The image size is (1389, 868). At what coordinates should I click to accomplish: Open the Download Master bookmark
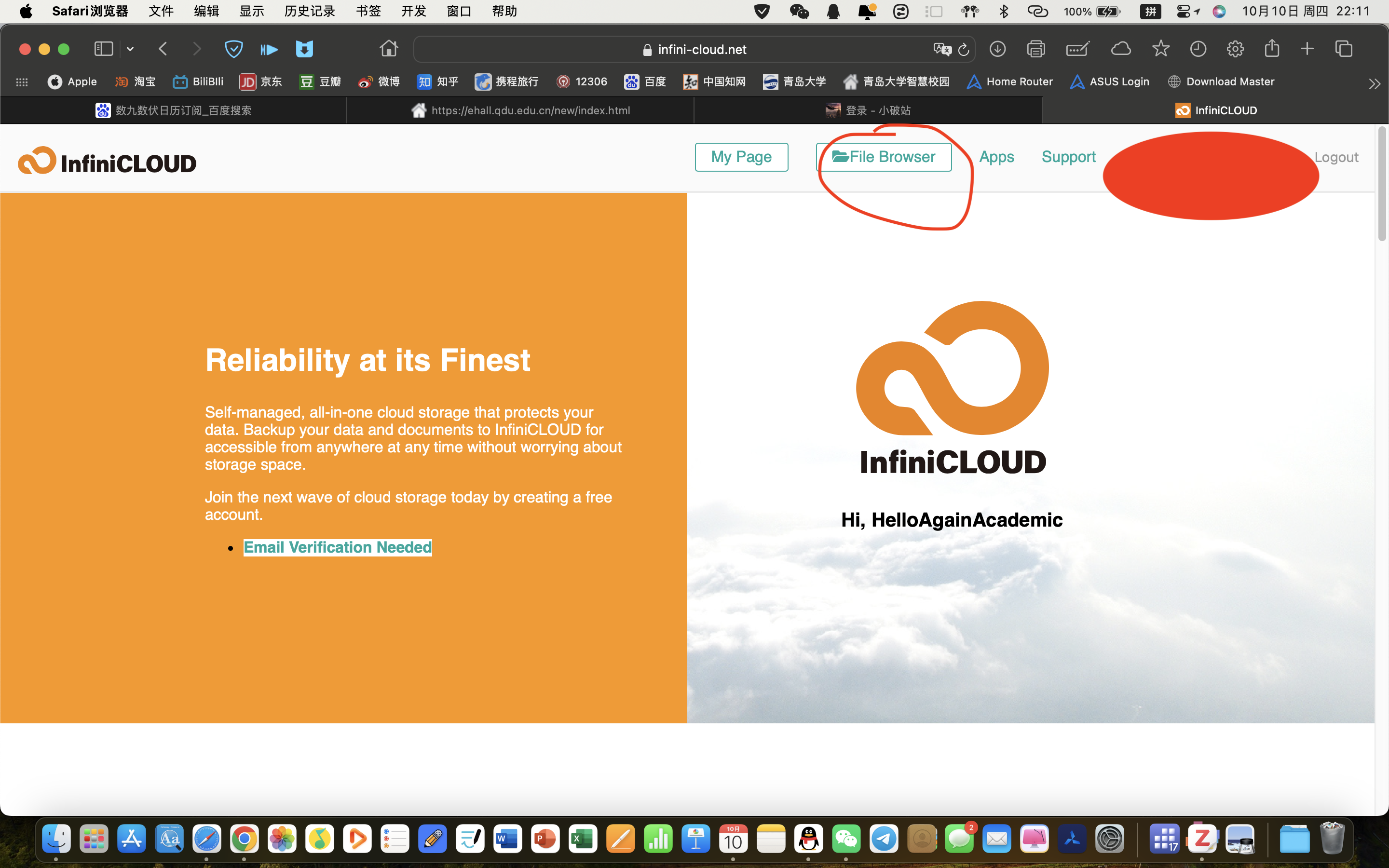click(x=1221, y=81)
